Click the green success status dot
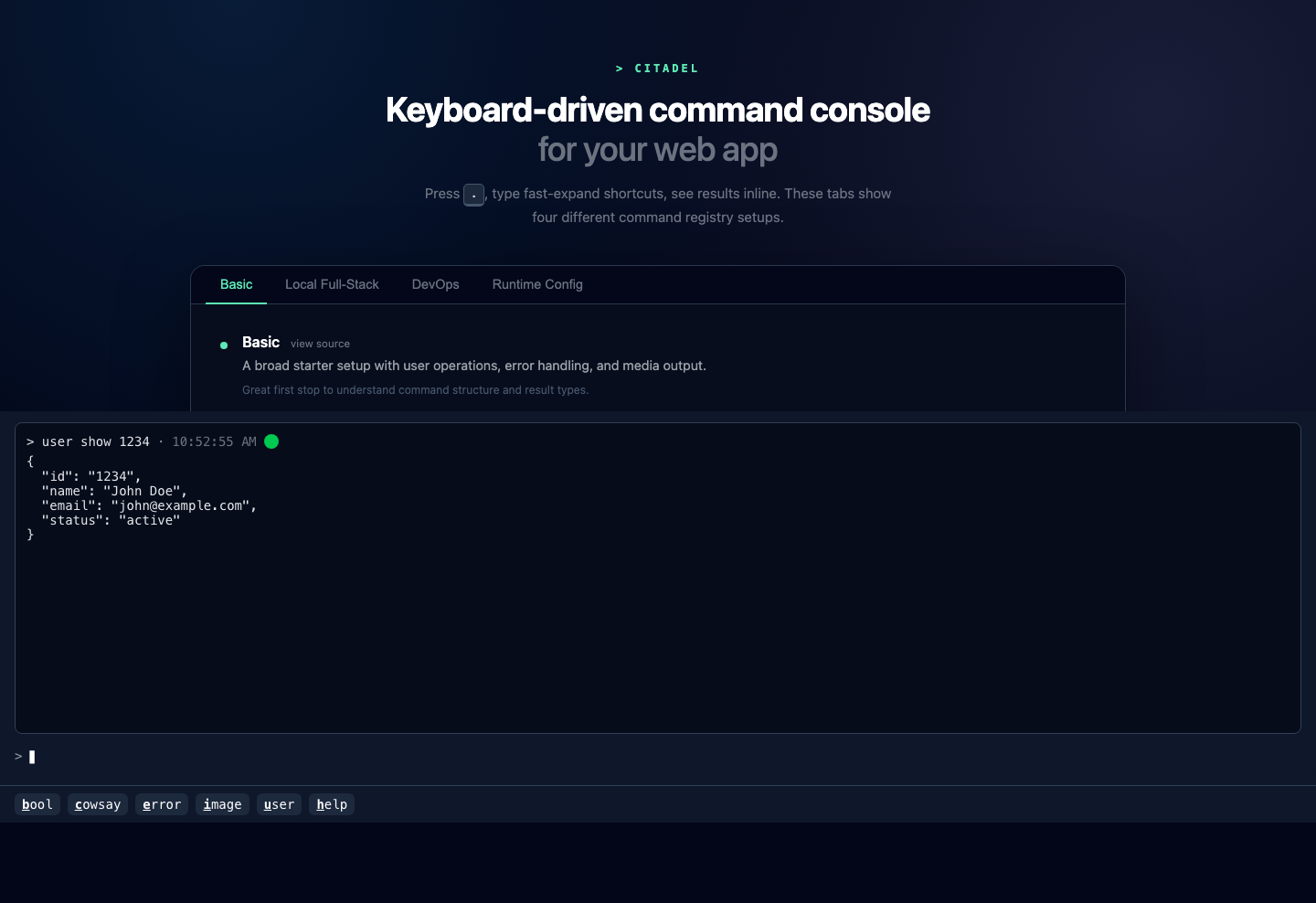The image size is (1316, 903). coord(271,441)
